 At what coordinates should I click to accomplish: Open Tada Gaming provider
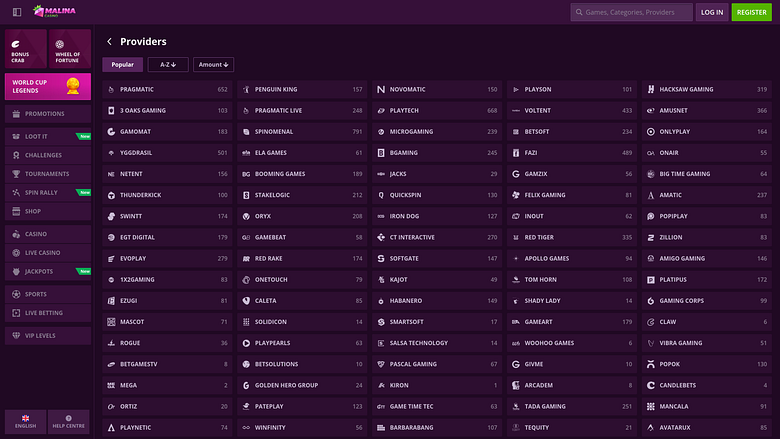pyautogui.click(x=572, y=406)
